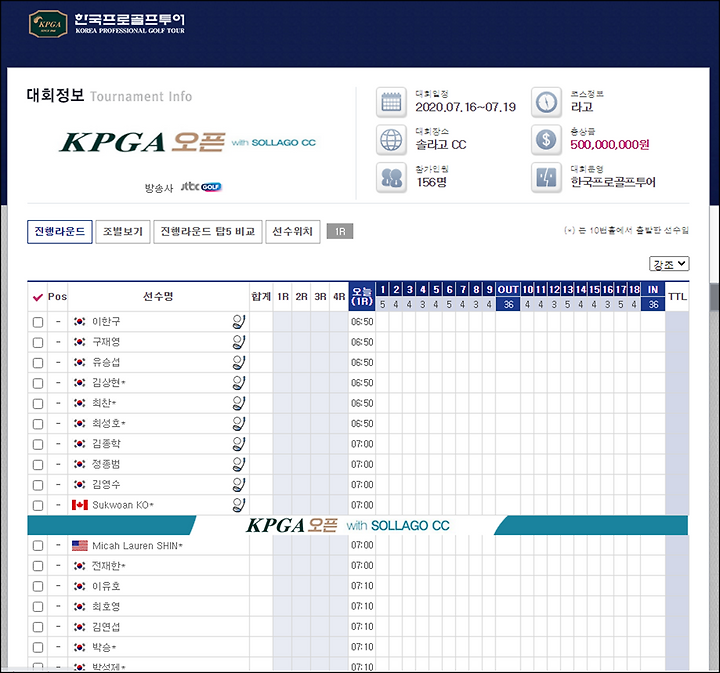This screenshot has width=720, height=673.
Task: Open player name 전재한
Action: (108, 566)
